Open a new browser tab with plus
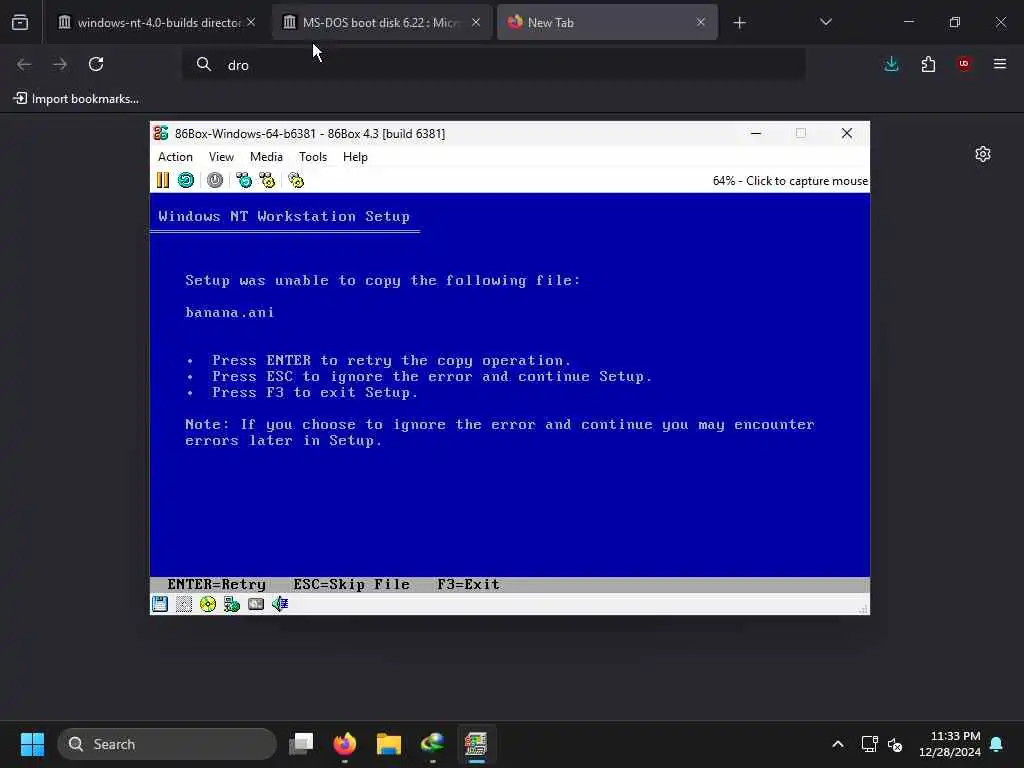Image resolution: width=1024 pixels, height=768 pixels. pyautogui.click(x=739, y=23)
